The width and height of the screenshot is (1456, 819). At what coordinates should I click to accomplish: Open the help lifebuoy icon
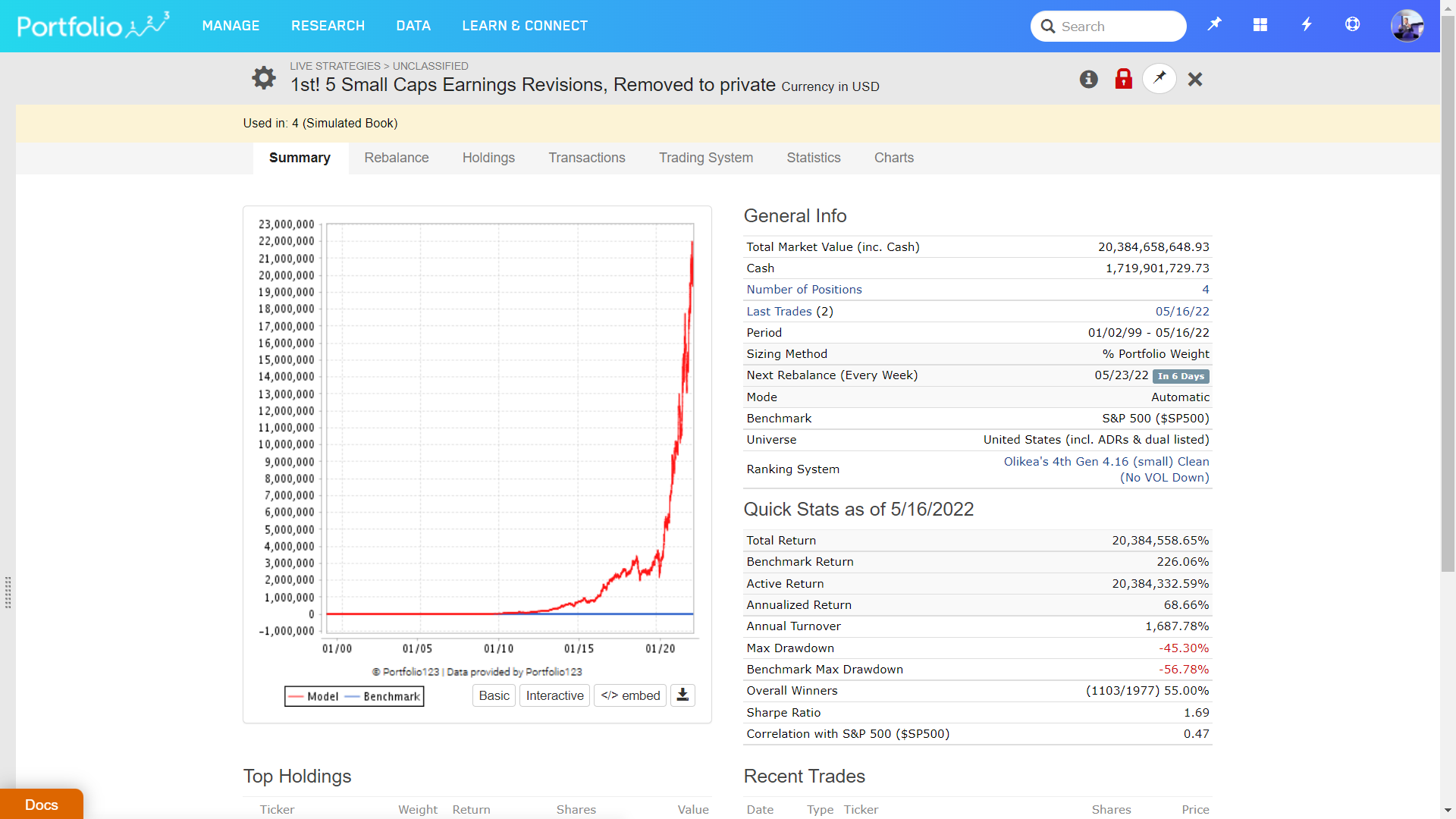(1352, 25)
